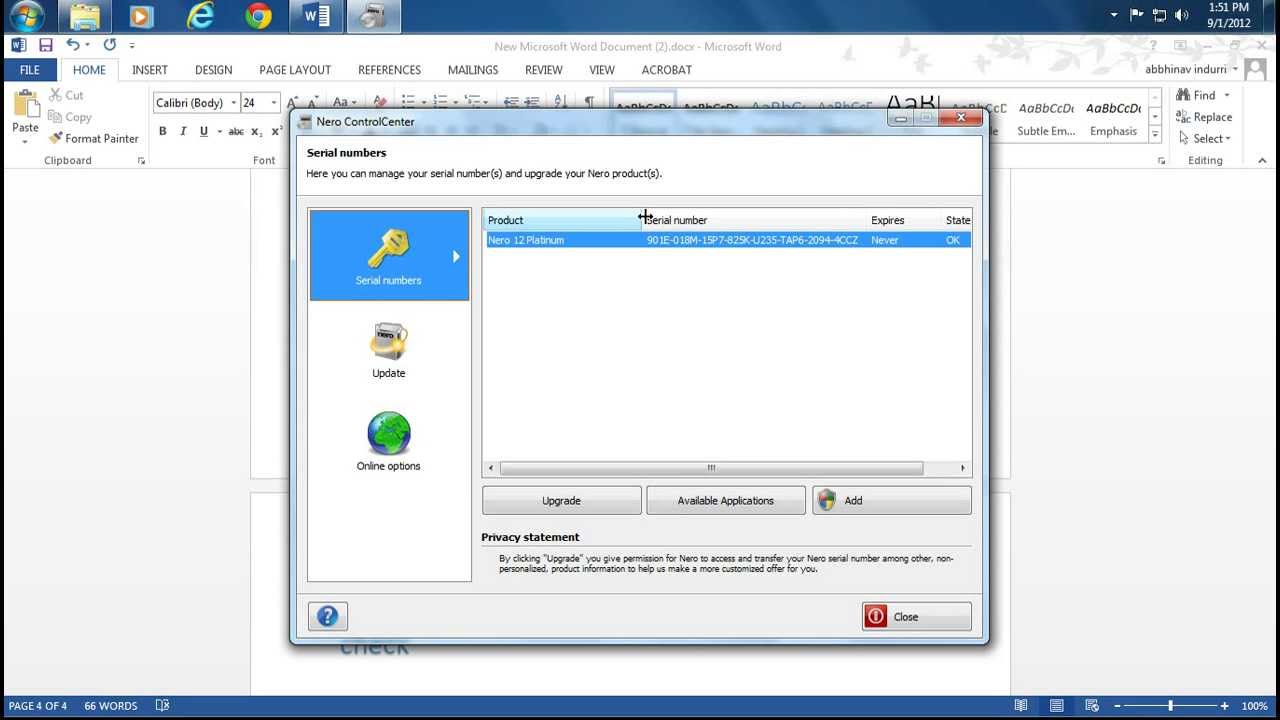Click the scroll left arrow in serial list
Viewport: 1280px width, 720px height.
[491, 467]
